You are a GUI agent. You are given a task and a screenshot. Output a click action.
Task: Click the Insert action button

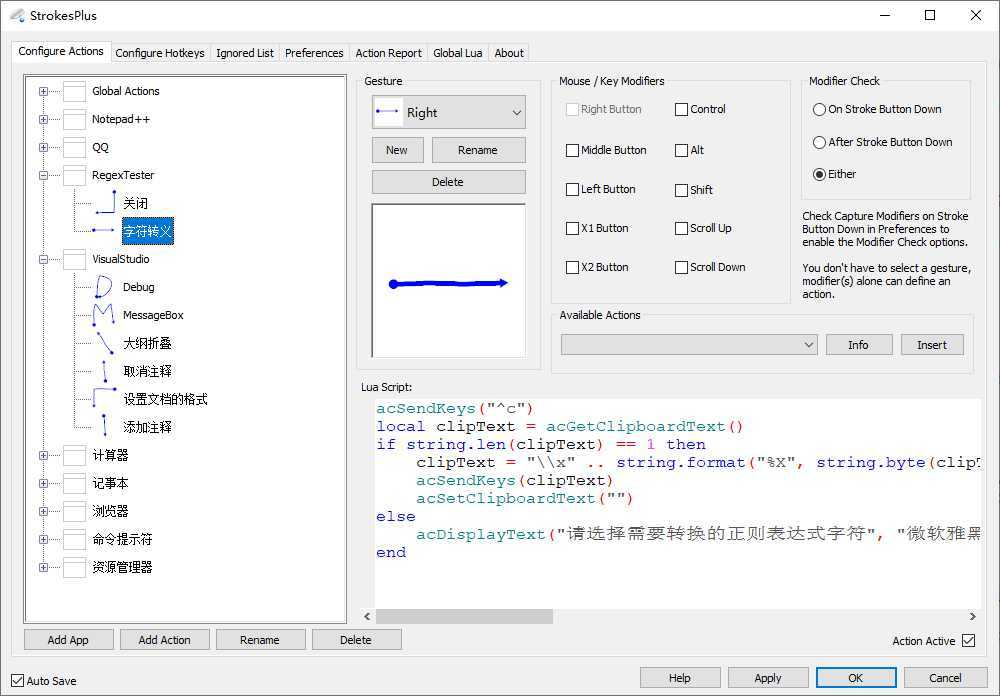point(932,344)
